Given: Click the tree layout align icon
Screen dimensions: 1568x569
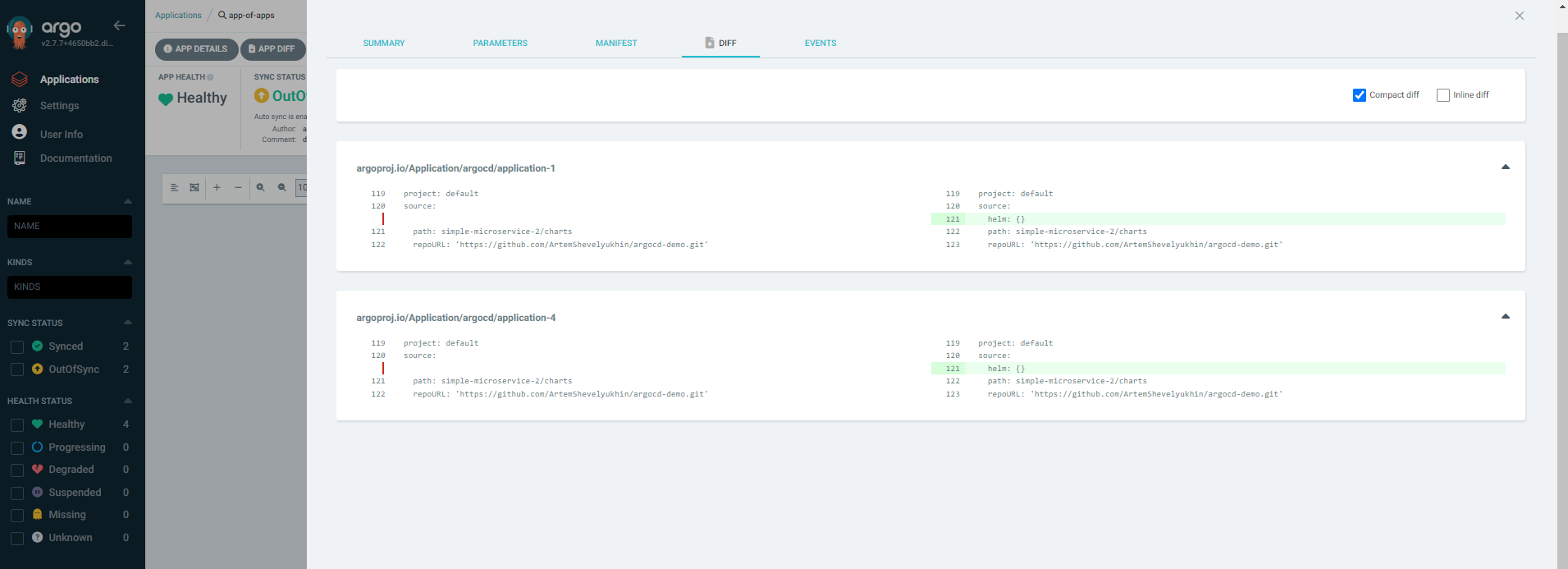Looking at the screenshot, I should 175,188.
